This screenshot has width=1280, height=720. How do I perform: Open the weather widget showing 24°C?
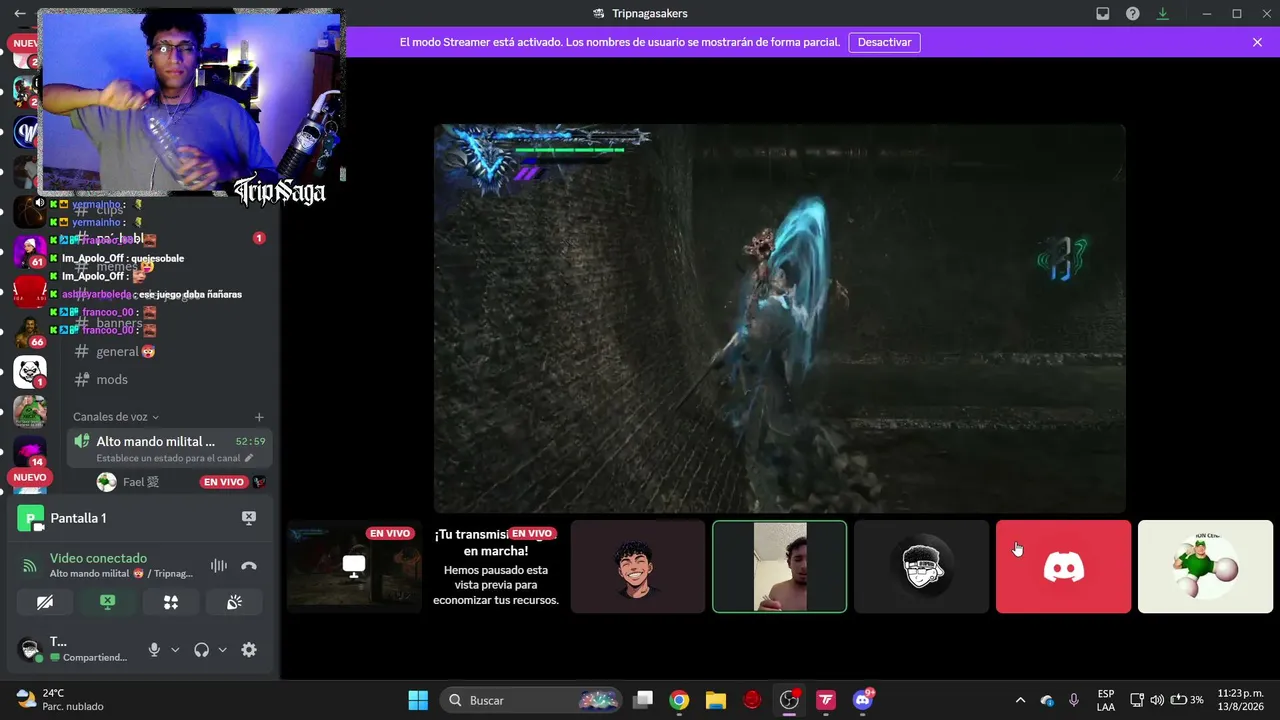tap(60, 700)
